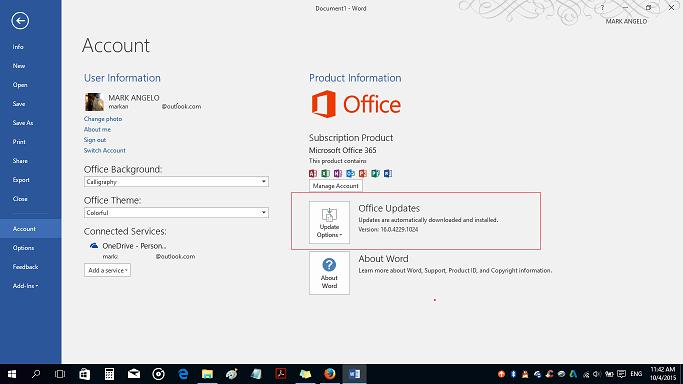Open Task View on the taskbar

60,374
